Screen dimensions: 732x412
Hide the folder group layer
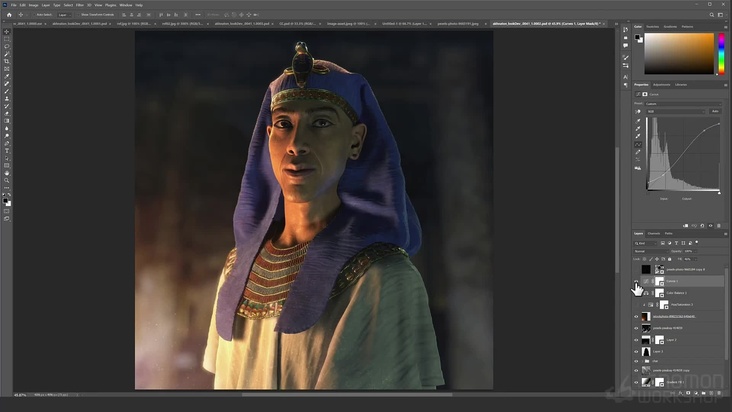click(636, 361)
